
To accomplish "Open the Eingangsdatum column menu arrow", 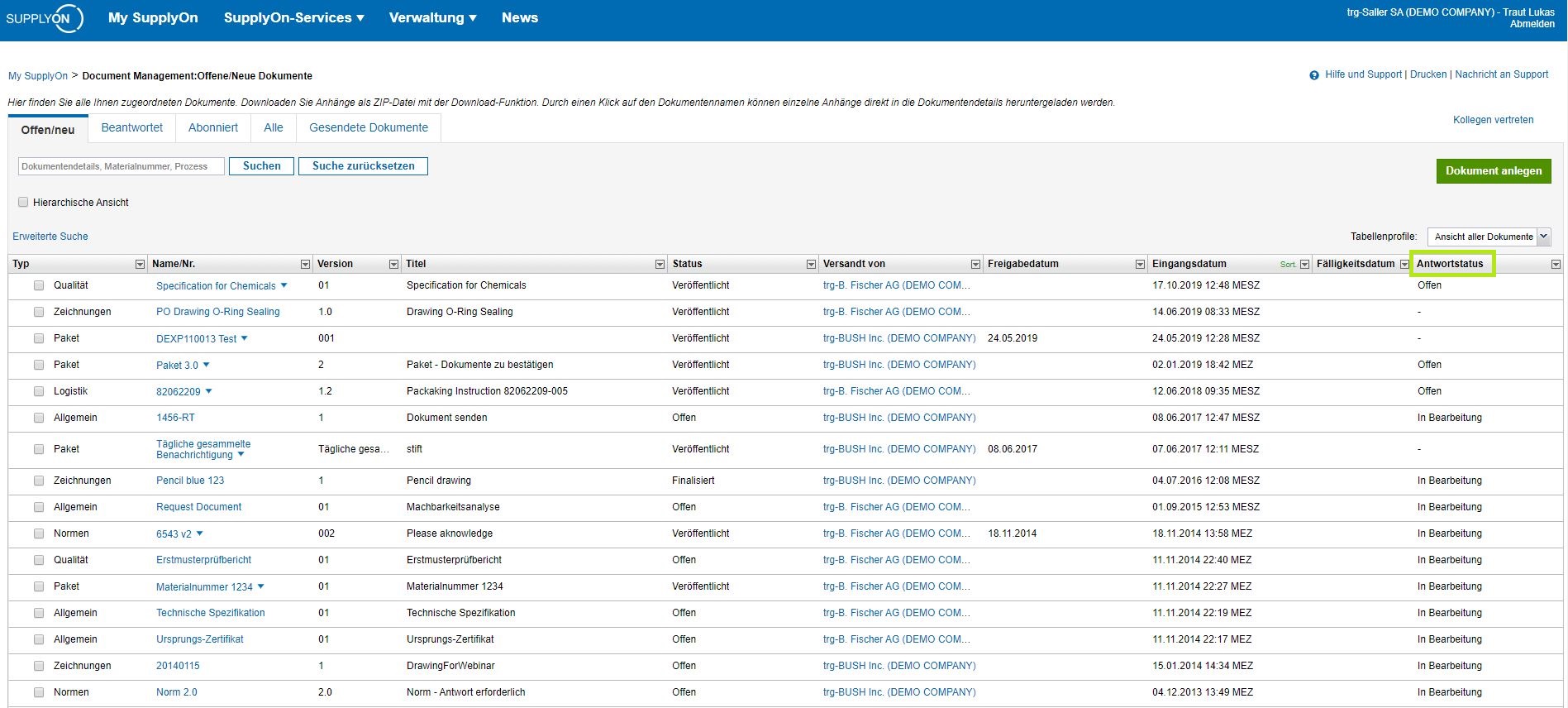I will 1305,265.
